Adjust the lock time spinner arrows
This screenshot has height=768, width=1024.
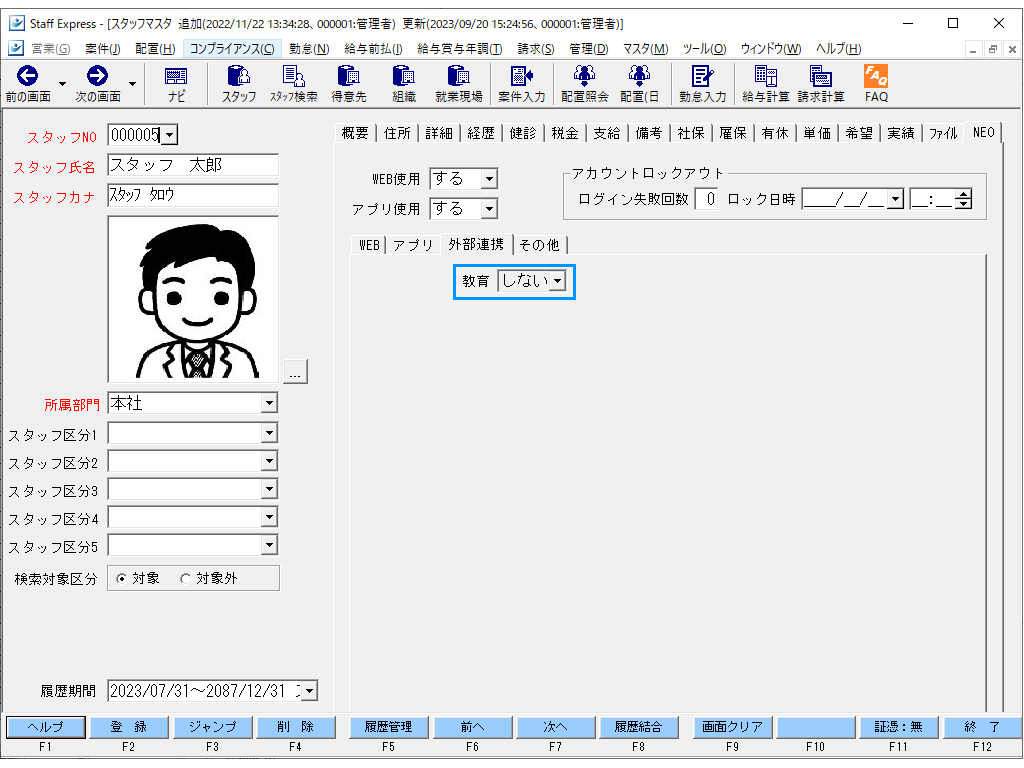pyautogui.click(x=964, y=199)
